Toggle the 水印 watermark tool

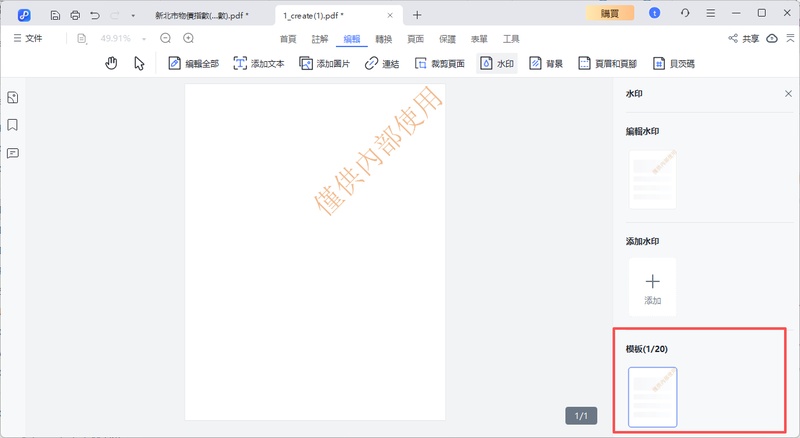coord(497,63)
